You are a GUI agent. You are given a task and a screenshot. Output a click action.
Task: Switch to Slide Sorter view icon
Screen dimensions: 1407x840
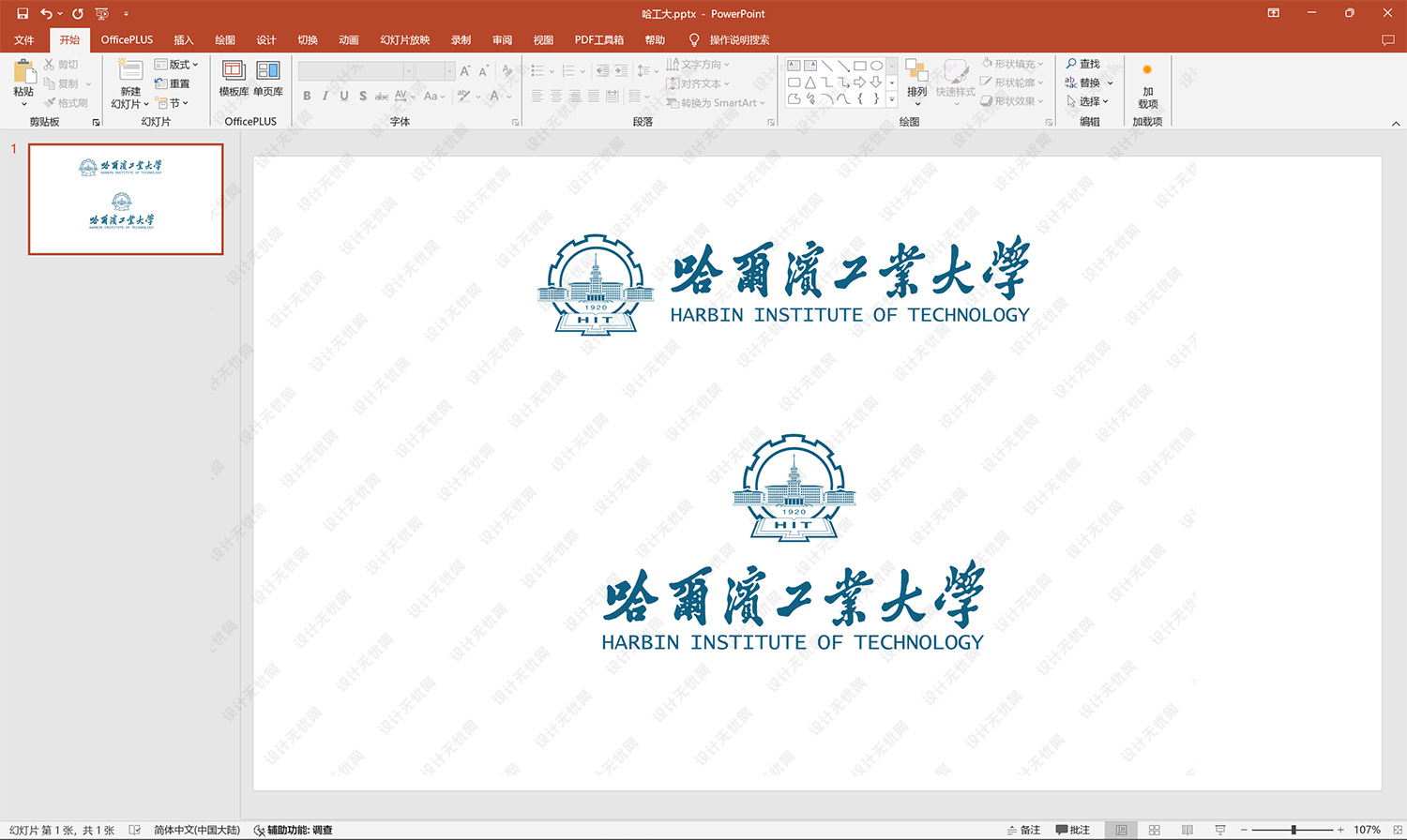(x=1155, y=830)
